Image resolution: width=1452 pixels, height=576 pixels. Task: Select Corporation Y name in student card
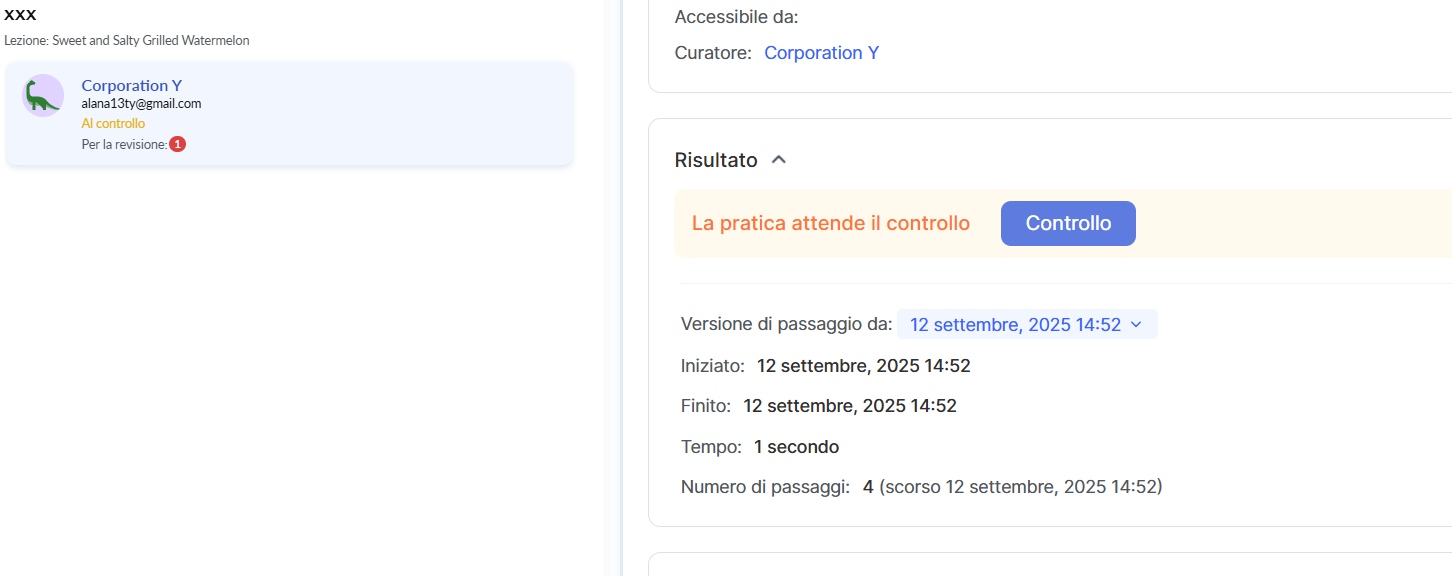tap(131, 86)
